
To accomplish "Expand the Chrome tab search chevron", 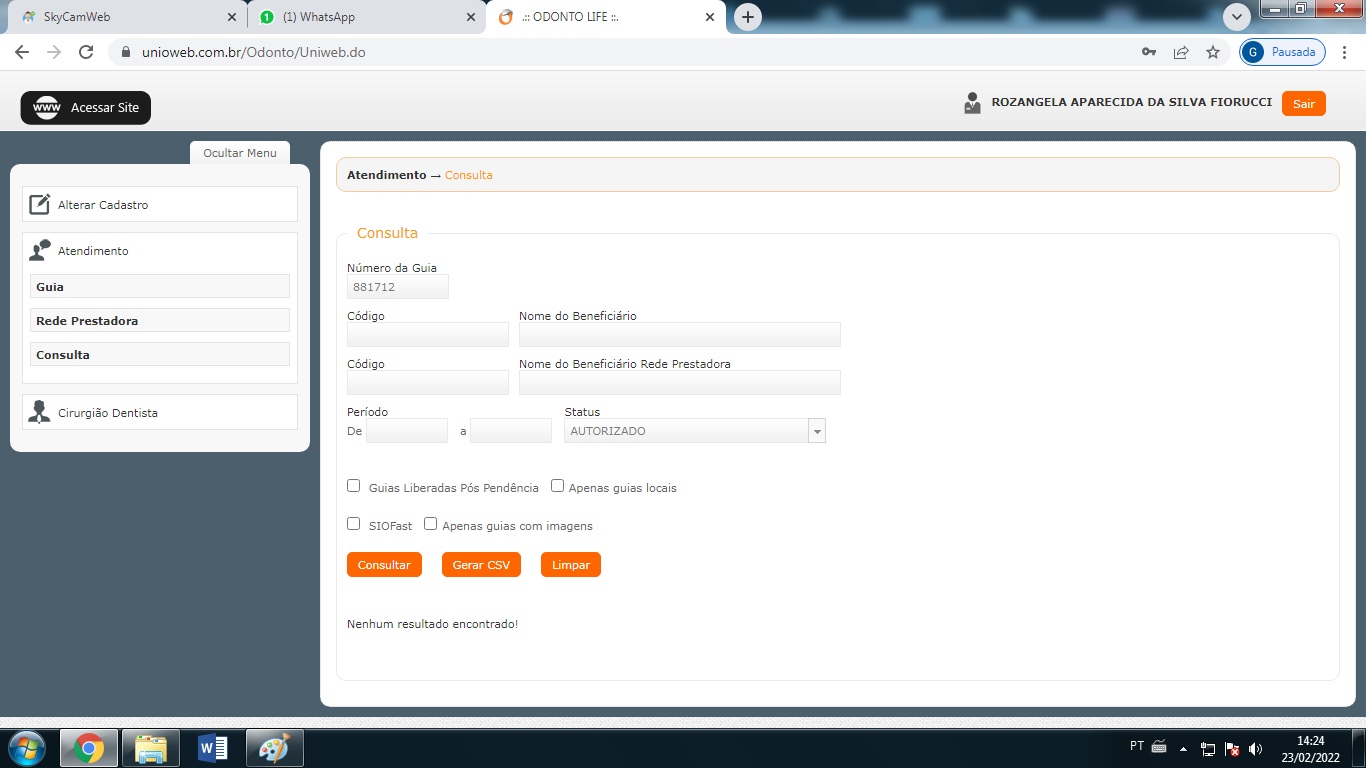I will coord(1237,17).
